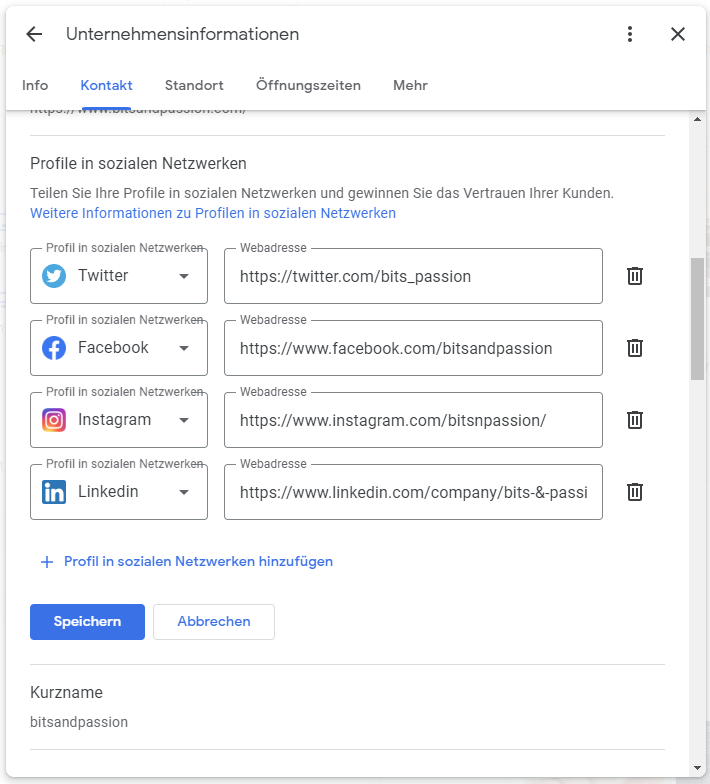Expand the Facebook network dropdown

click(x=184, y=348)
